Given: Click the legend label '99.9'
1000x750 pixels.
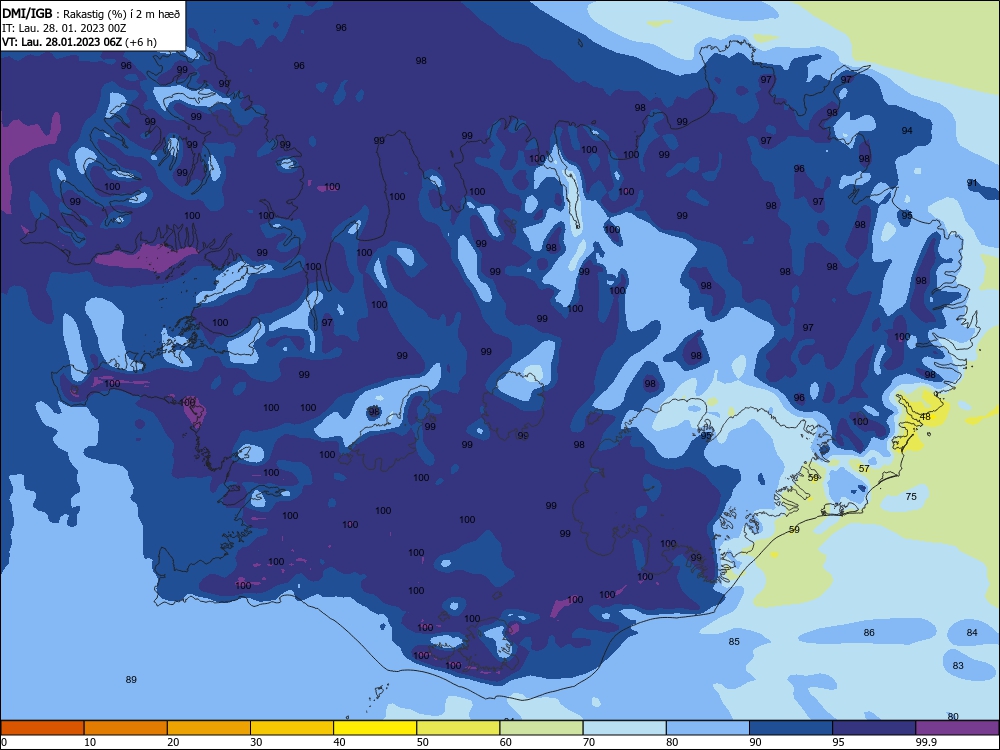Looking at the screenshot, I should (926, 742).
